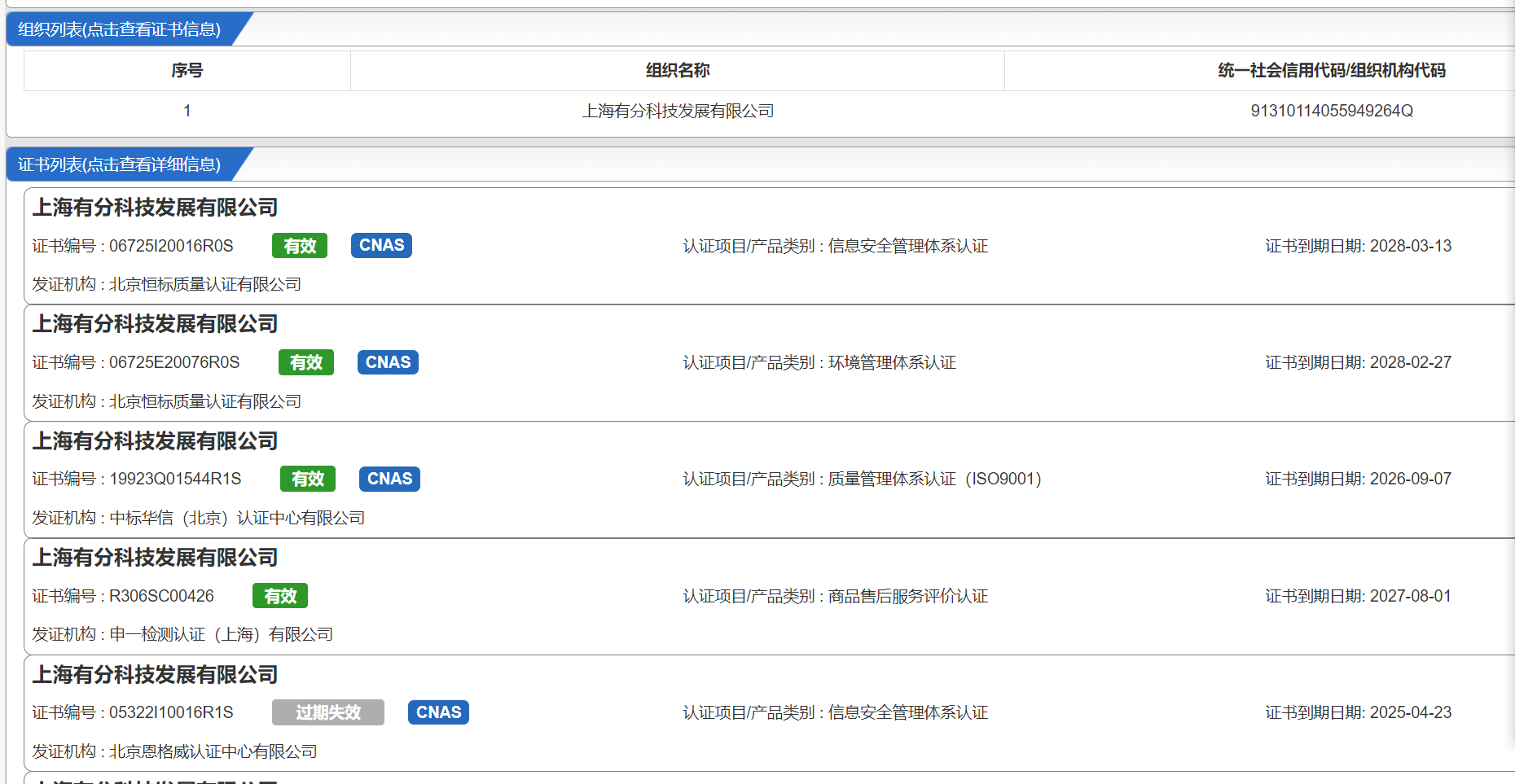The image size is (1515, 784).
Task: Click issuer 申一检测认证（上海）有限公司
Action: (222, 634)
